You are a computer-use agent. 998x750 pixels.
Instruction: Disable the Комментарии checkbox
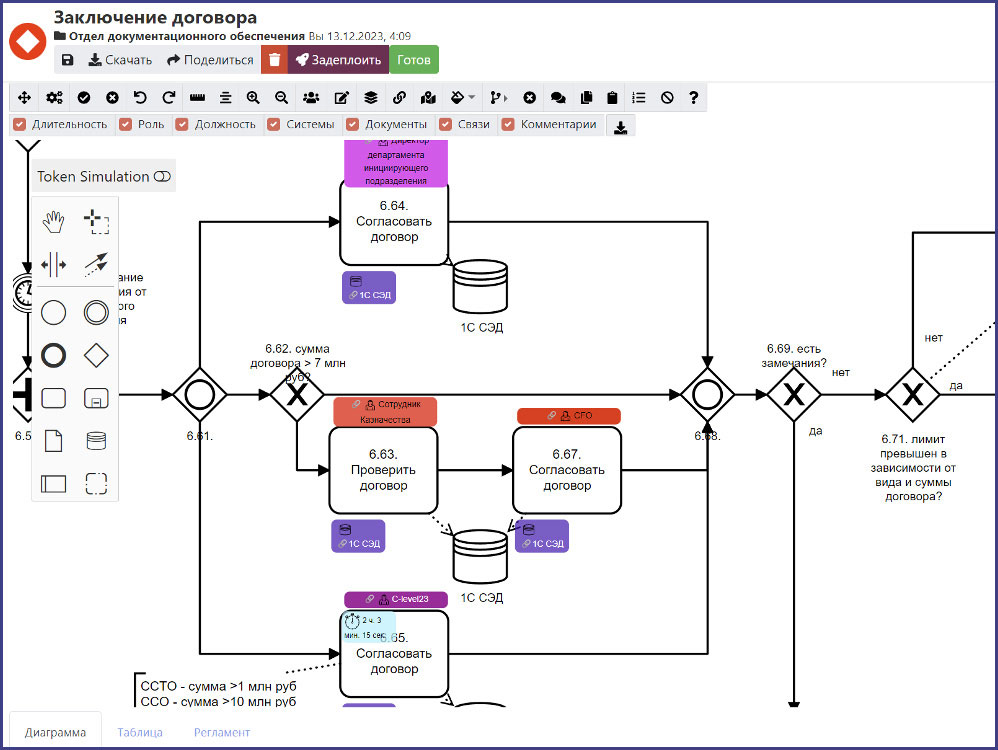point(508,125)
